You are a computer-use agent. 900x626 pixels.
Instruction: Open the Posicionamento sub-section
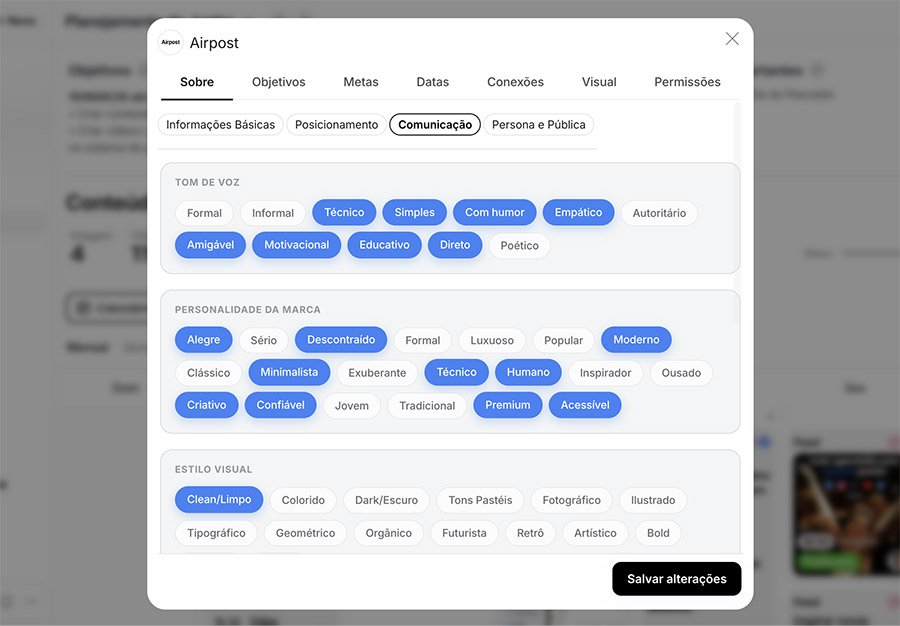tap(336, 125)
